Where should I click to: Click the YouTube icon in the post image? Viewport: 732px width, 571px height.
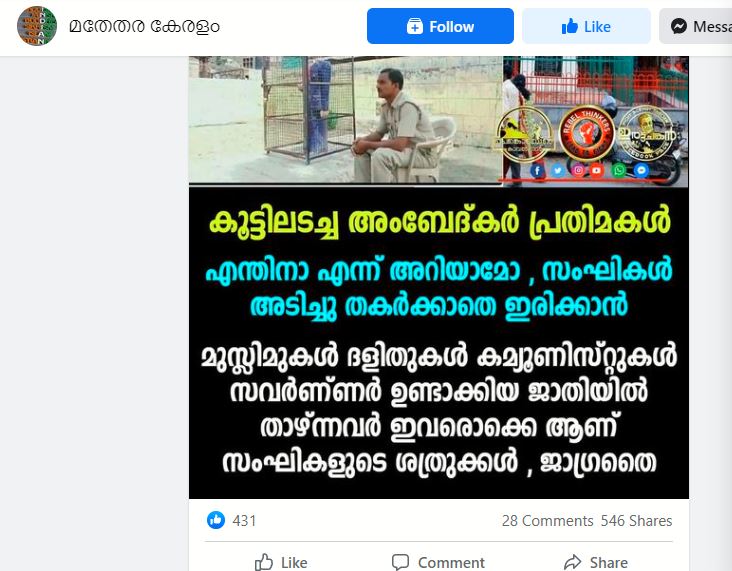pos(597,170)
